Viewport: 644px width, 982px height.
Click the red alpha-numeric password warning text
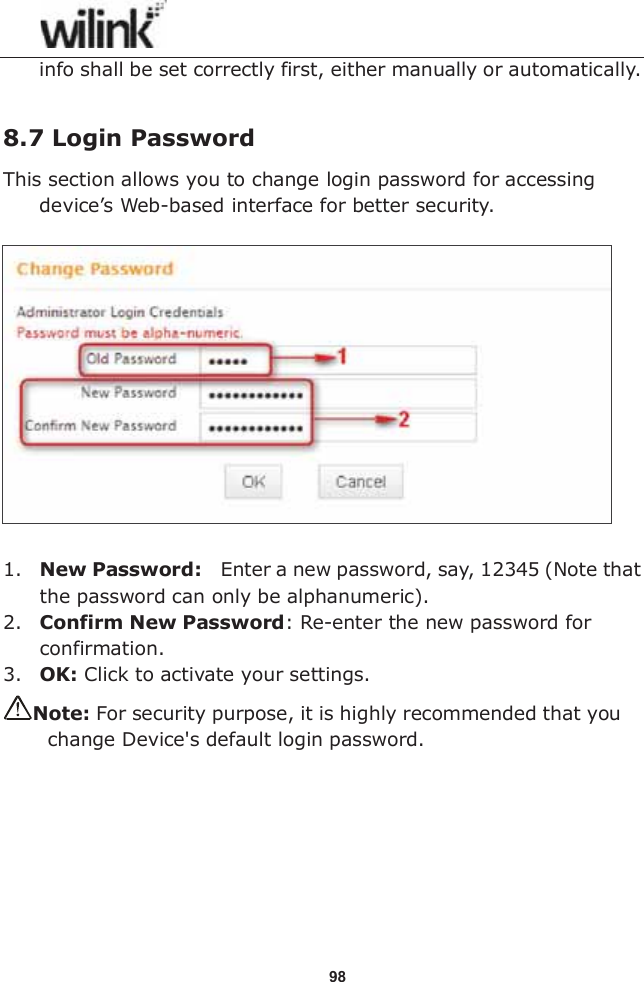(129, 331)
